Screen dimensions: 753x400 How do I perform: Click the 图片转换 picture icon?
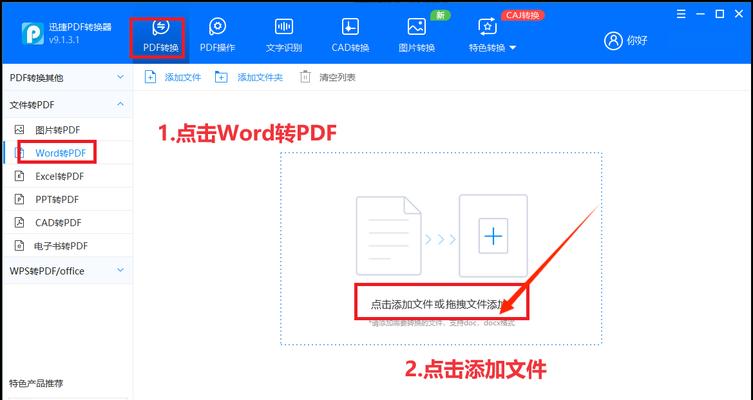point(416,26)
